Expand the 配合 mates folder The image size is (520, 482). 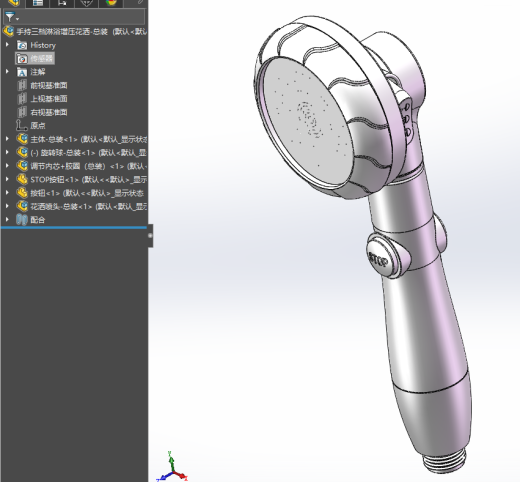(7, 219)
